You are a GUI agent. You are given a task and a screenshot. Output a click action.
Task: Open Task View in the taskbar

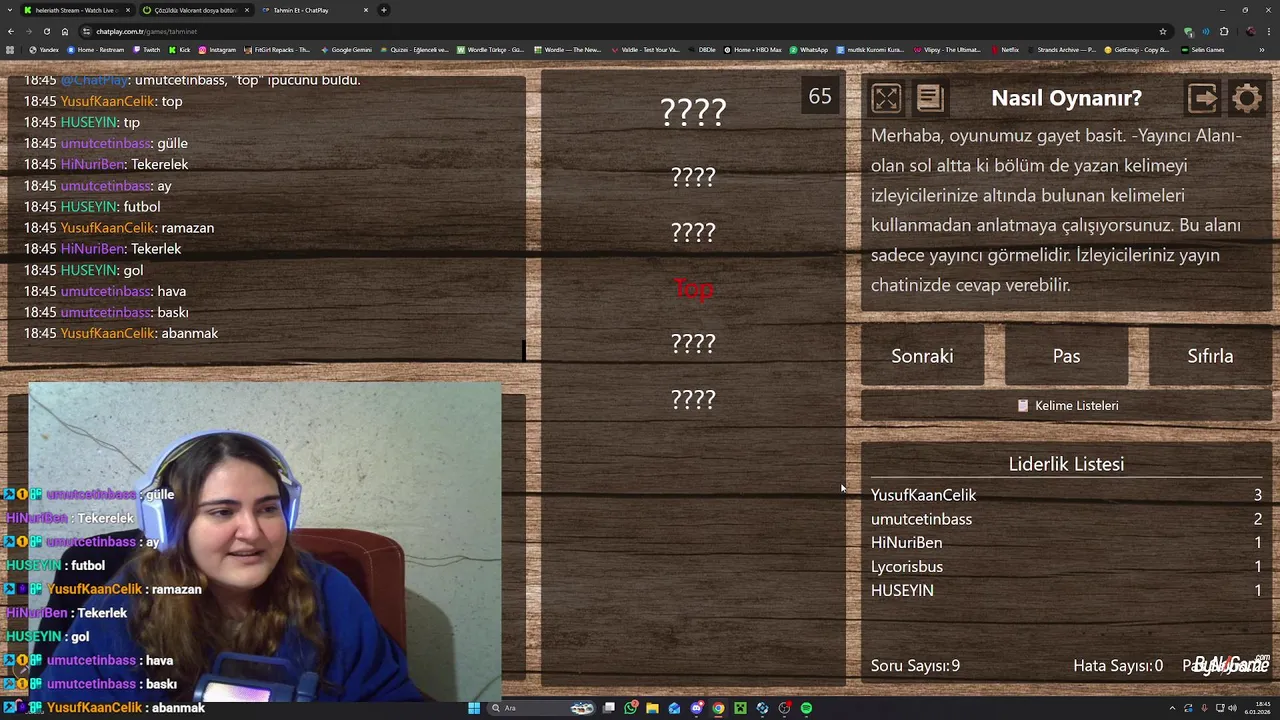click(x=608, y=708)
